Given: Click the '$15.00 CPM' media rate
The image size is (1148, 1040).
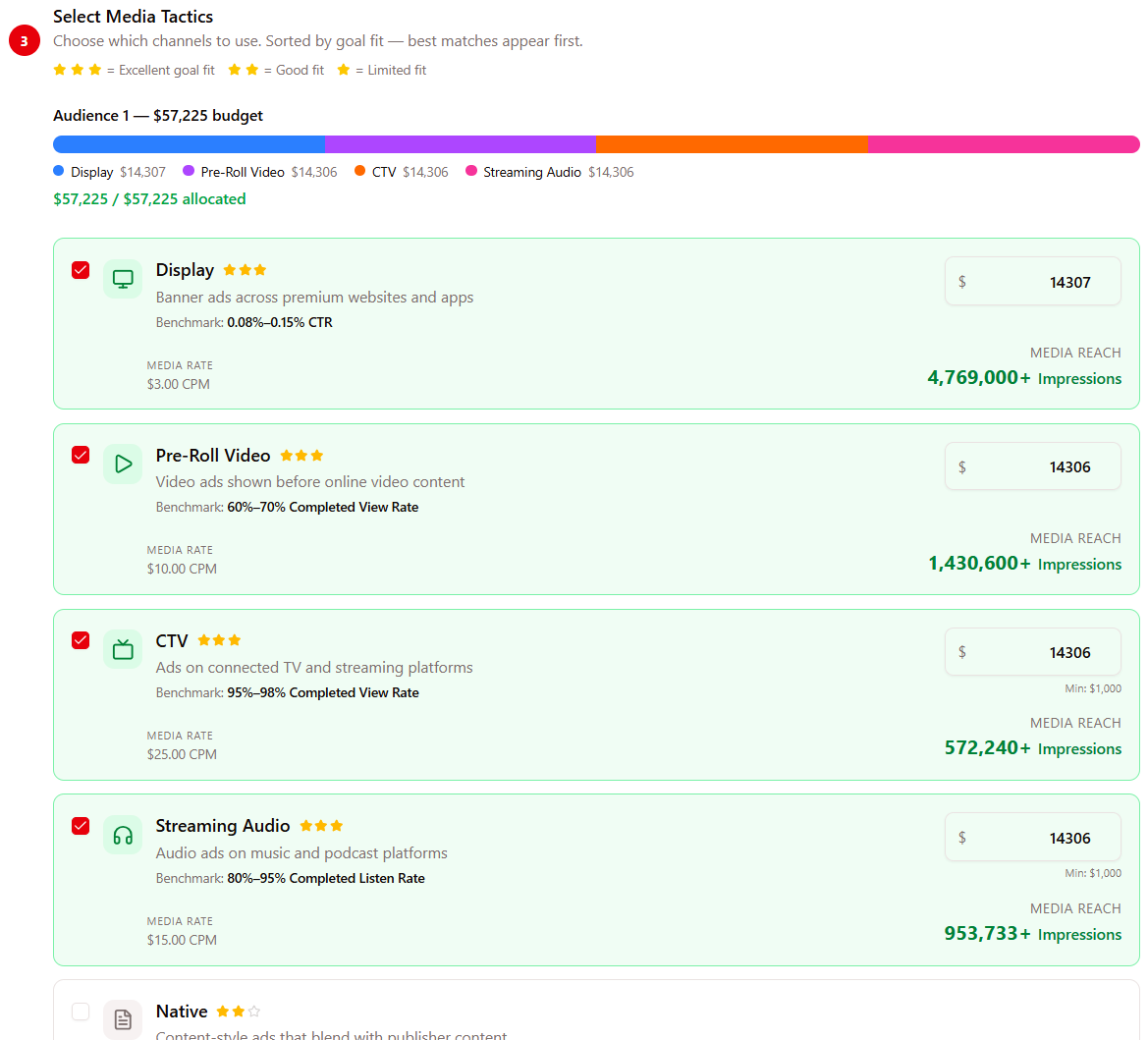Looking at the screenshot, I should [x=182, y=940].
